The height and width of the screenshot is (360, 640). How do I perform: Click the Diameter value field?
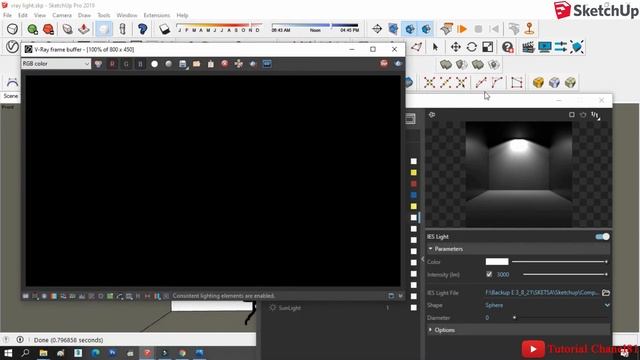487,318
